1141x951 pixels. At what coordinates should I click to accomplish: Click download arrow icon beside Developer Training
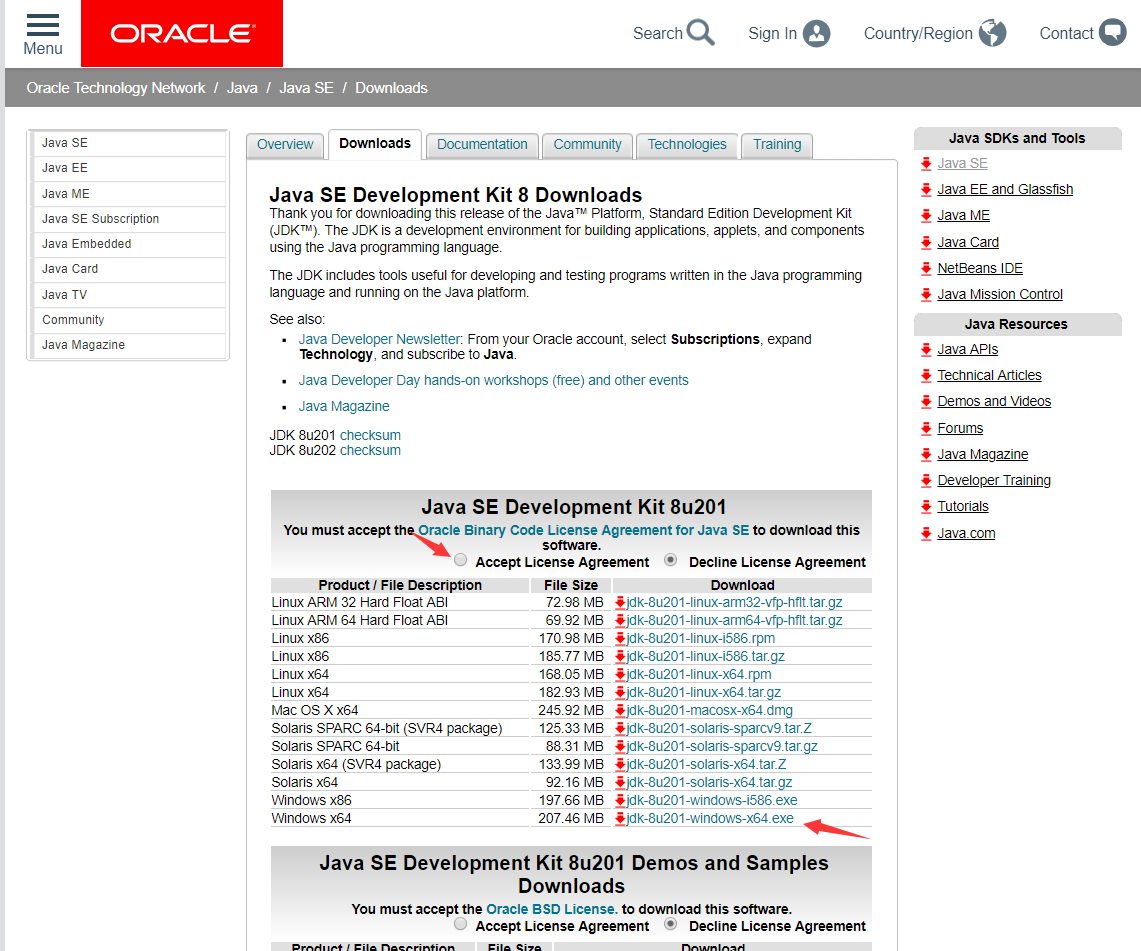pyautogui.click(x=926, y=480)
